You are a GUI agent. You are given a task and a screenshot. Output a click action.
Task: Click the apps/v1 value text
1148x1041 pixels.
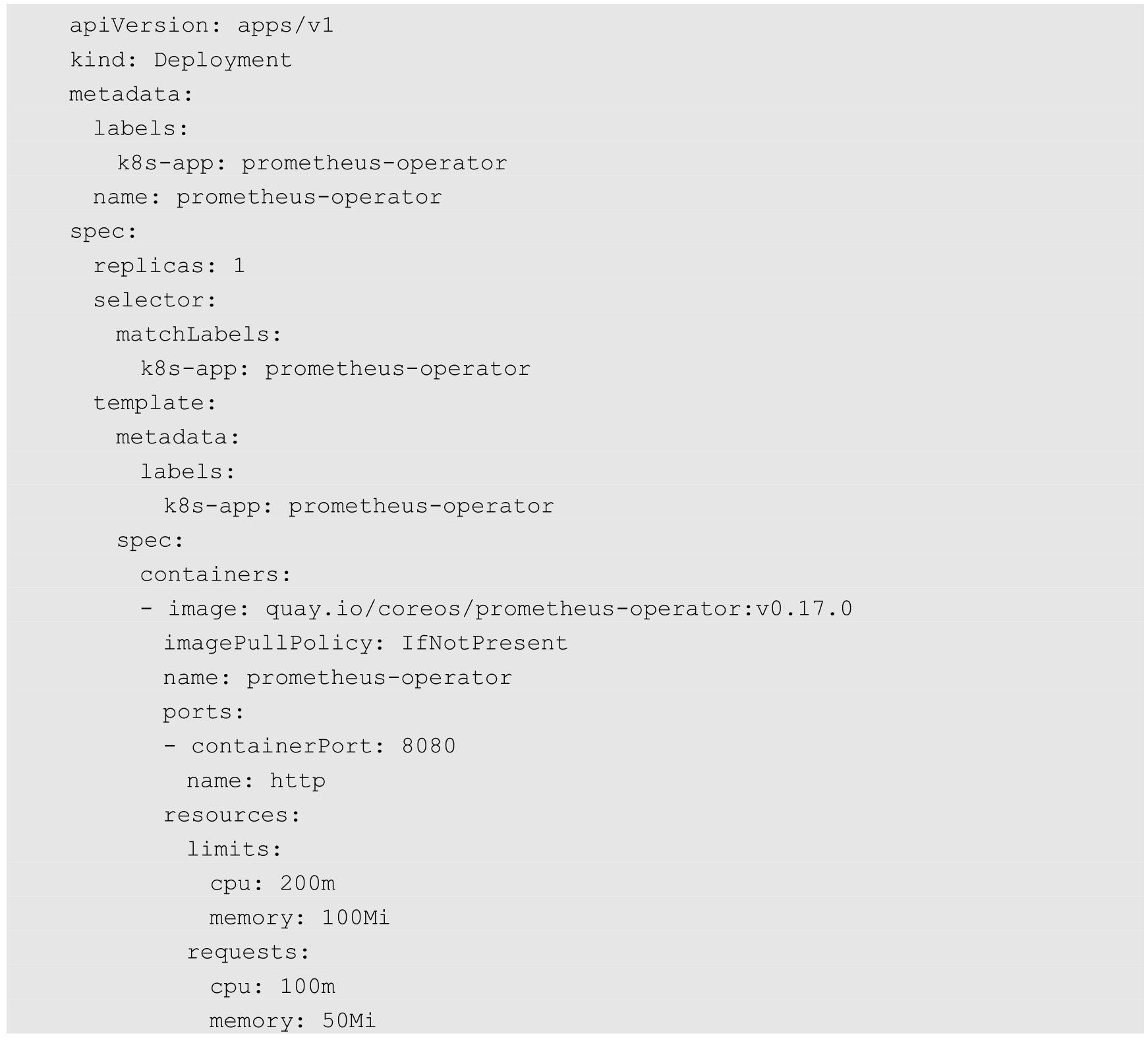tap(285, 26)
